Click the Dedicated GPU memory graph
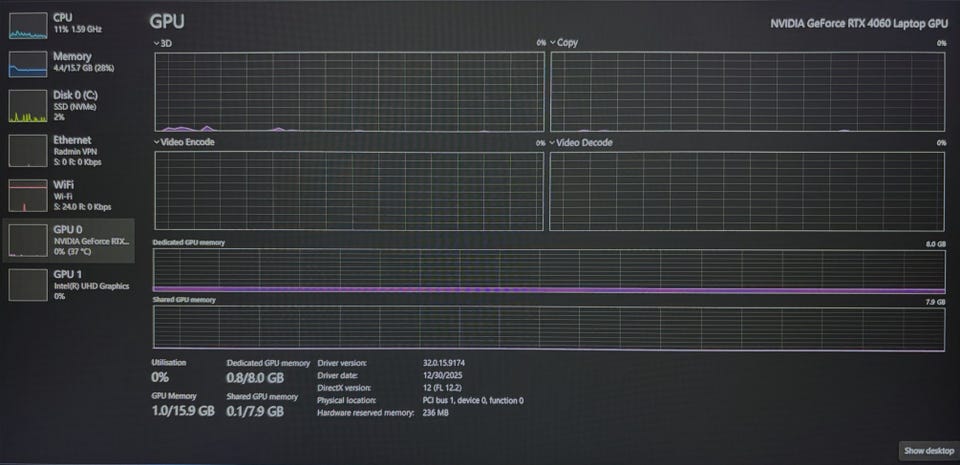Viewport: 960px width, 465px height. pos(549,271)
